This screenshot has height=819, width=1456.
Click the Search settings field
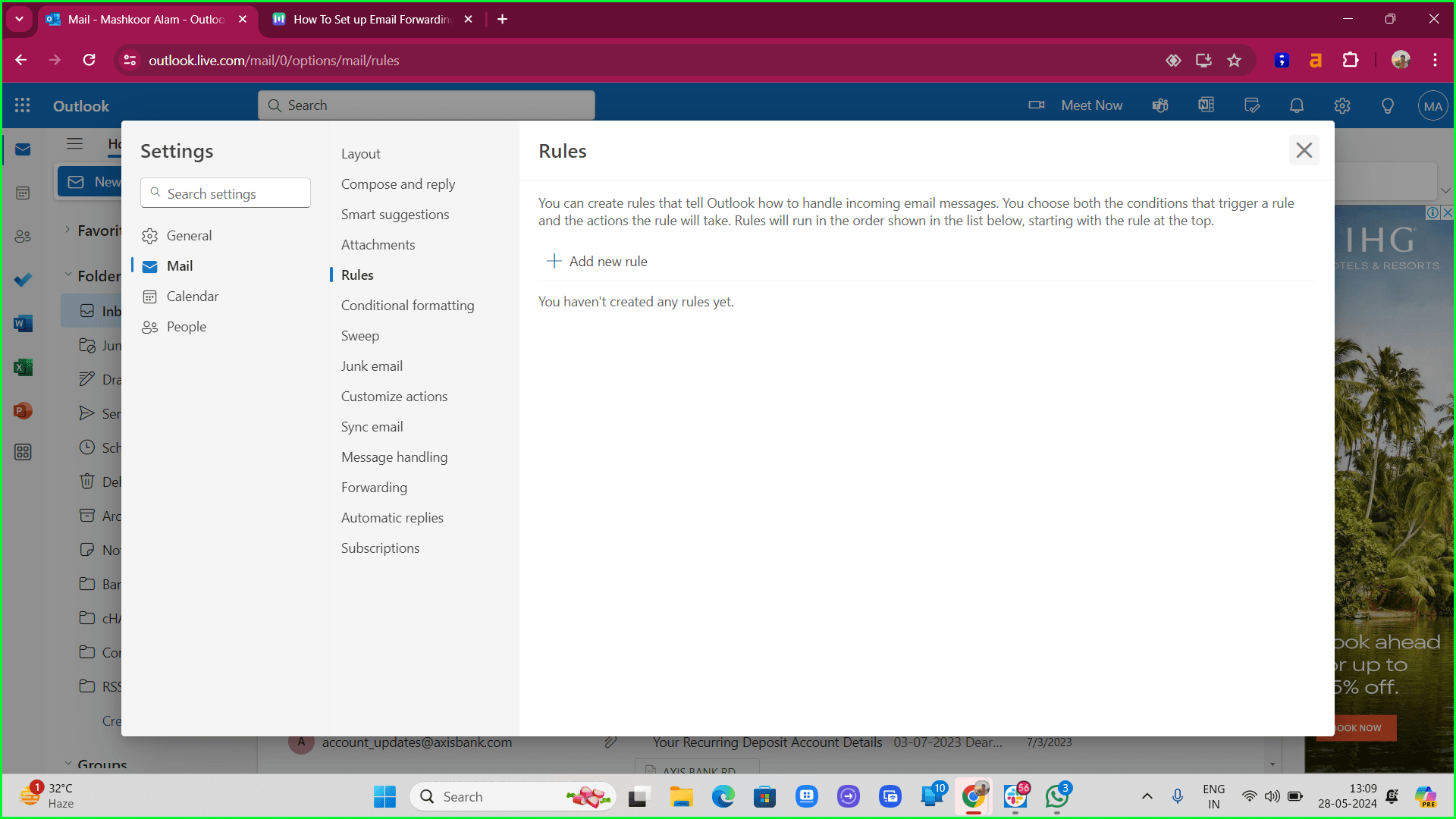(225, 193)
